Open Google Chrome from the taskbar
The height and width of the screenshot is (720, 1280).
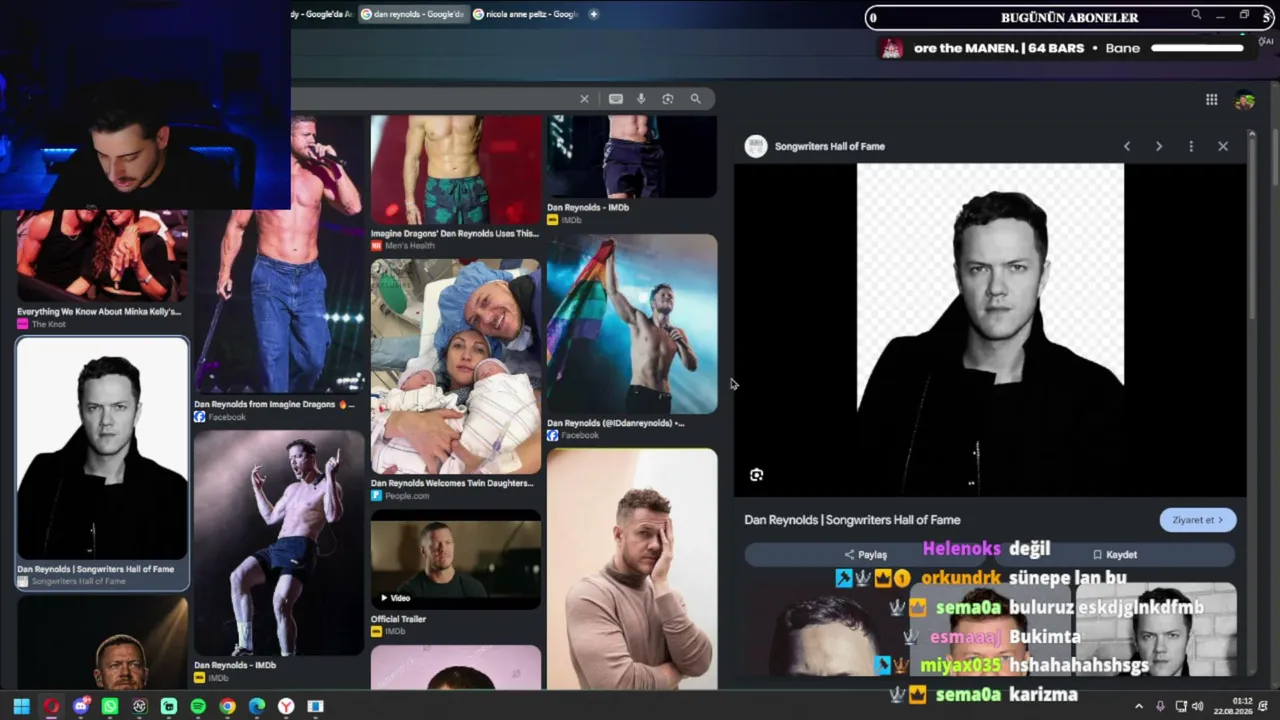point(227,706)
